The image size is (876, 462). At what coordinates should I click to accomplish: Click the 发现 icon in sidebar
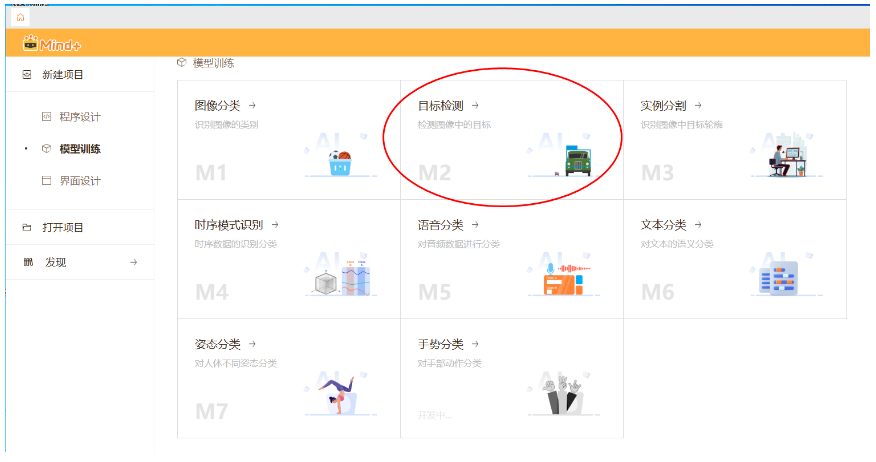click(x=27, y=262)
